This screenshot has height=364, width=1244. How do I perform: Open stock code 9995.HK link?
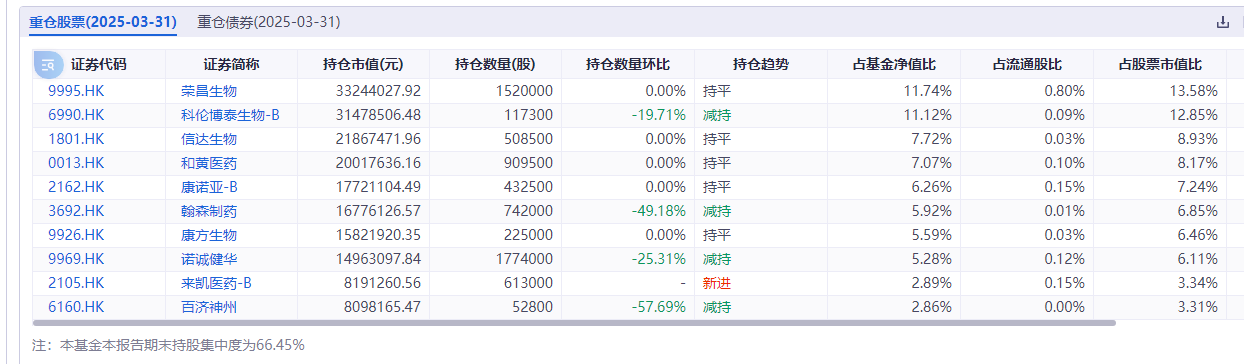pyautogui.click(x=76, y=91)
